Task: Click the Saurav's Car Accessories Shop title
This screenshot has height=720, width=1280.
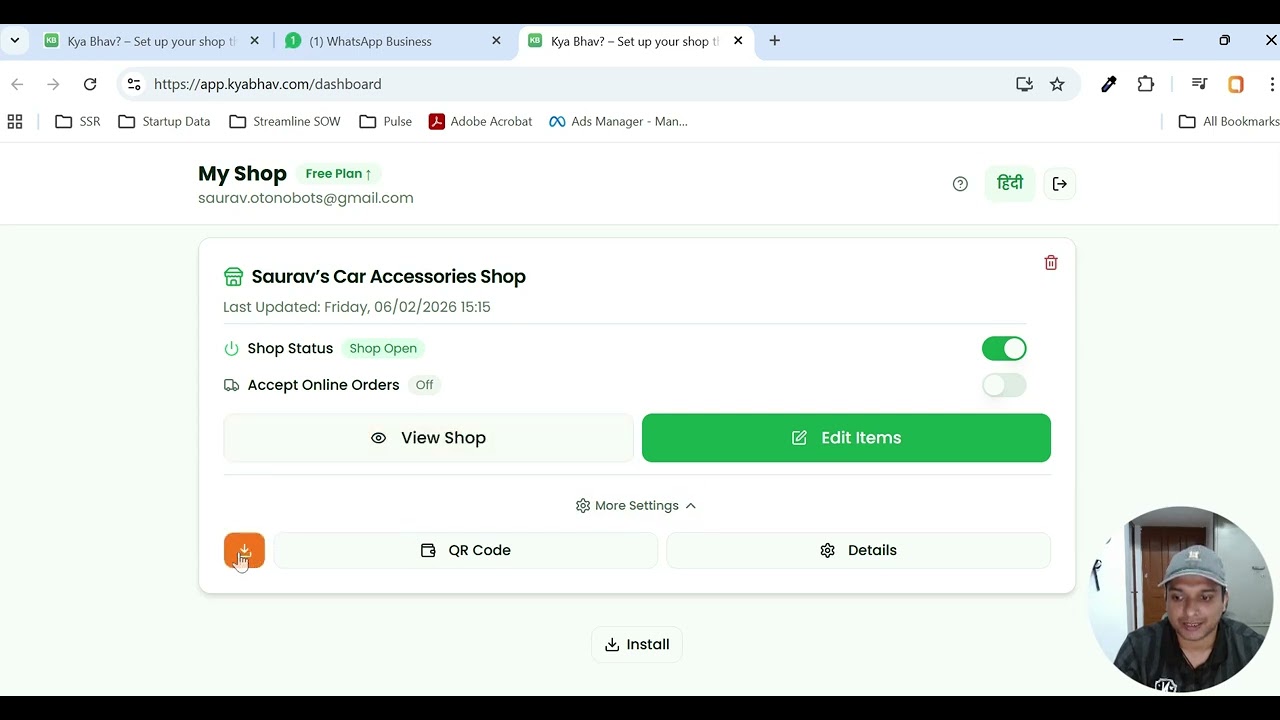Action: pyautogui.click(x=388, y=276)
